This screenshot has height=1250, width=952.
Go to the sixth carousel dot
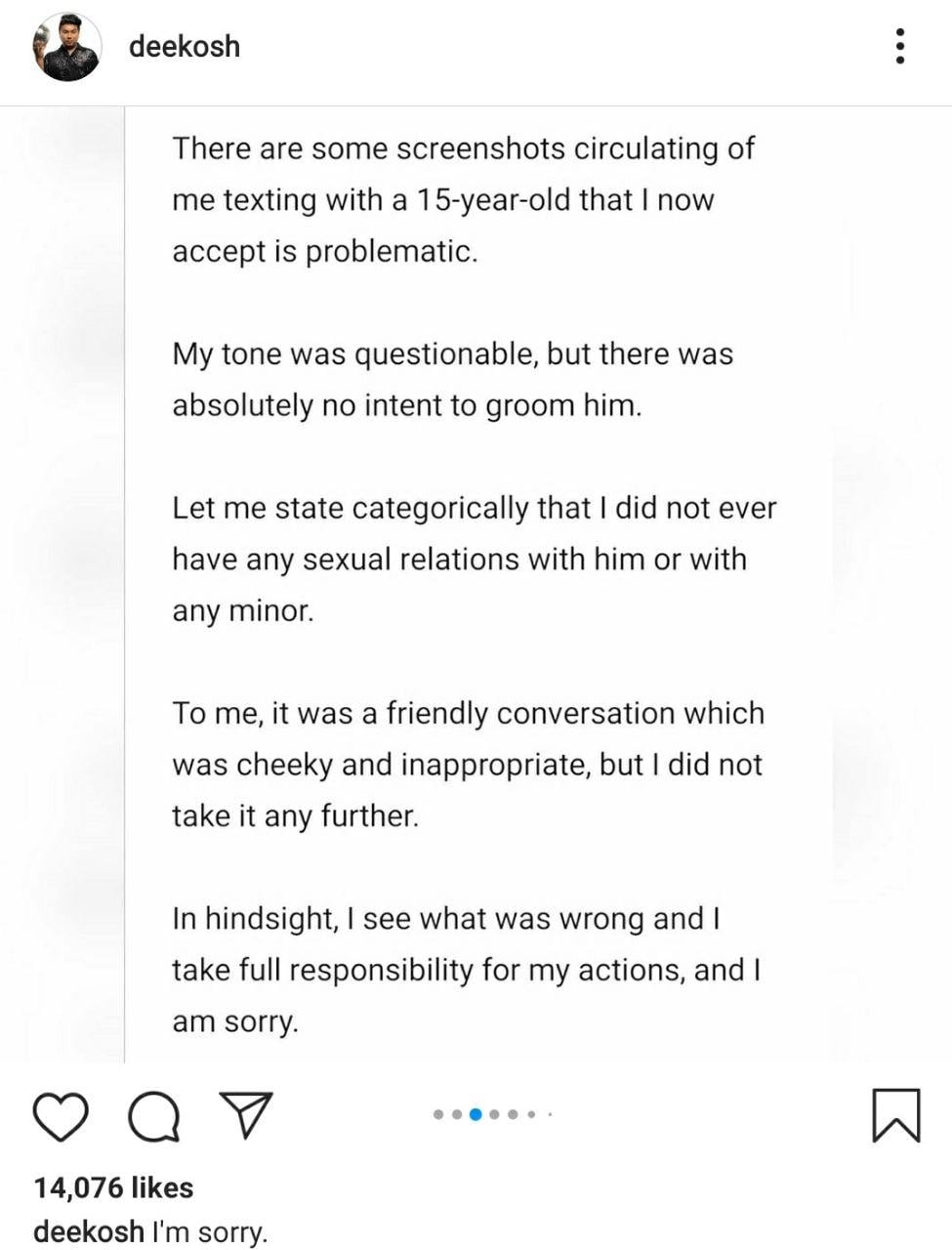(532, 1114)
